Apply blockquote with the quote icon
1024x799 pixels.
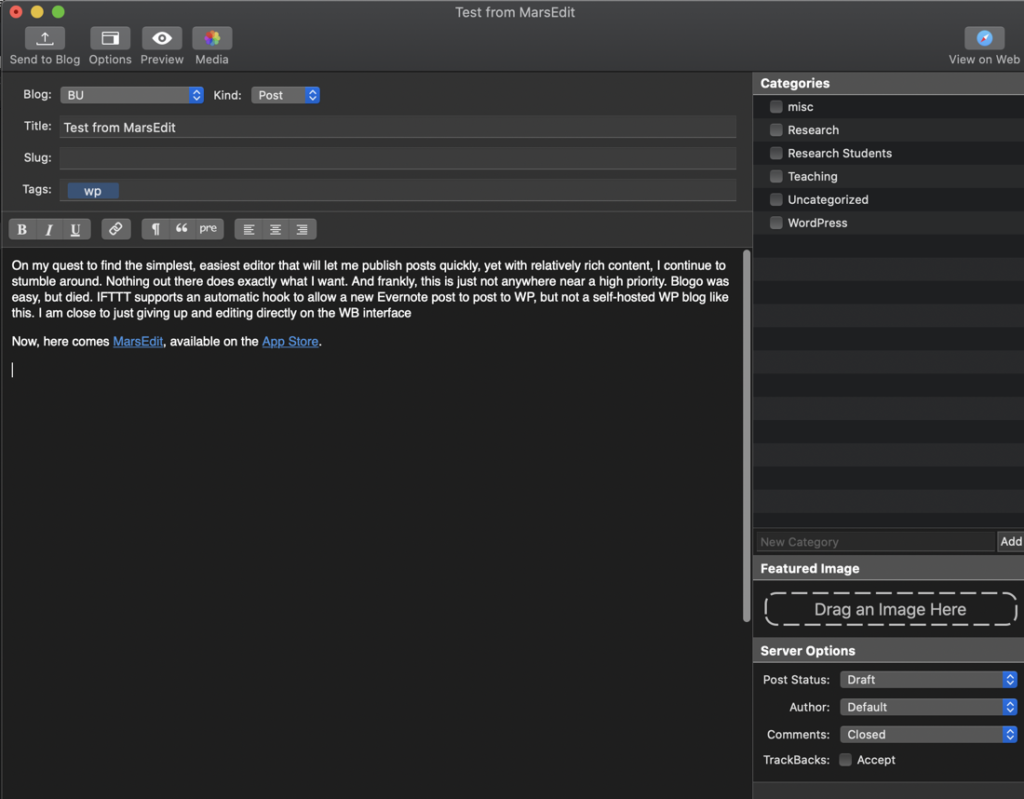click(x=182, y=229)
